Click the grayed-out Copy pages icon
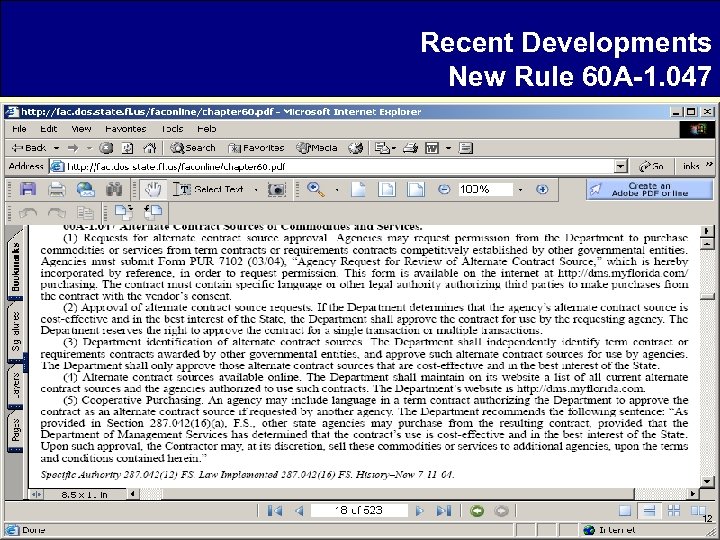The image size is (720, 540). coord(85,213)
